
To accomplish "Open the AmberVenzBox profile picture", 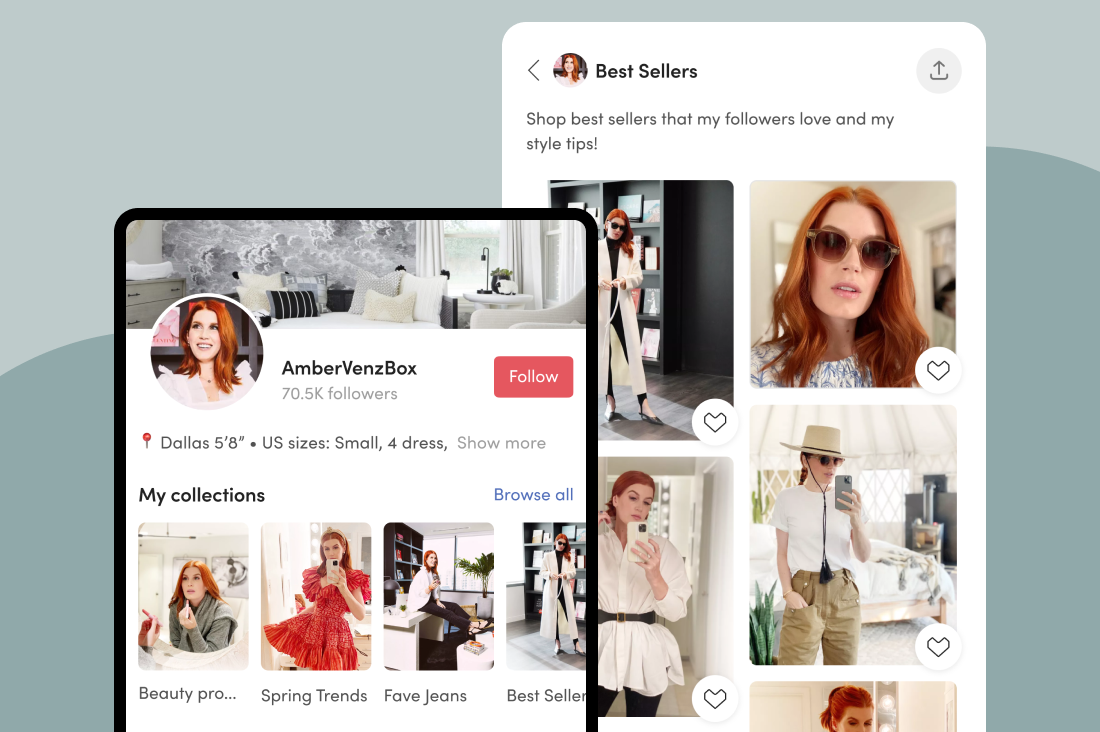I will click(x=207, y=352).
